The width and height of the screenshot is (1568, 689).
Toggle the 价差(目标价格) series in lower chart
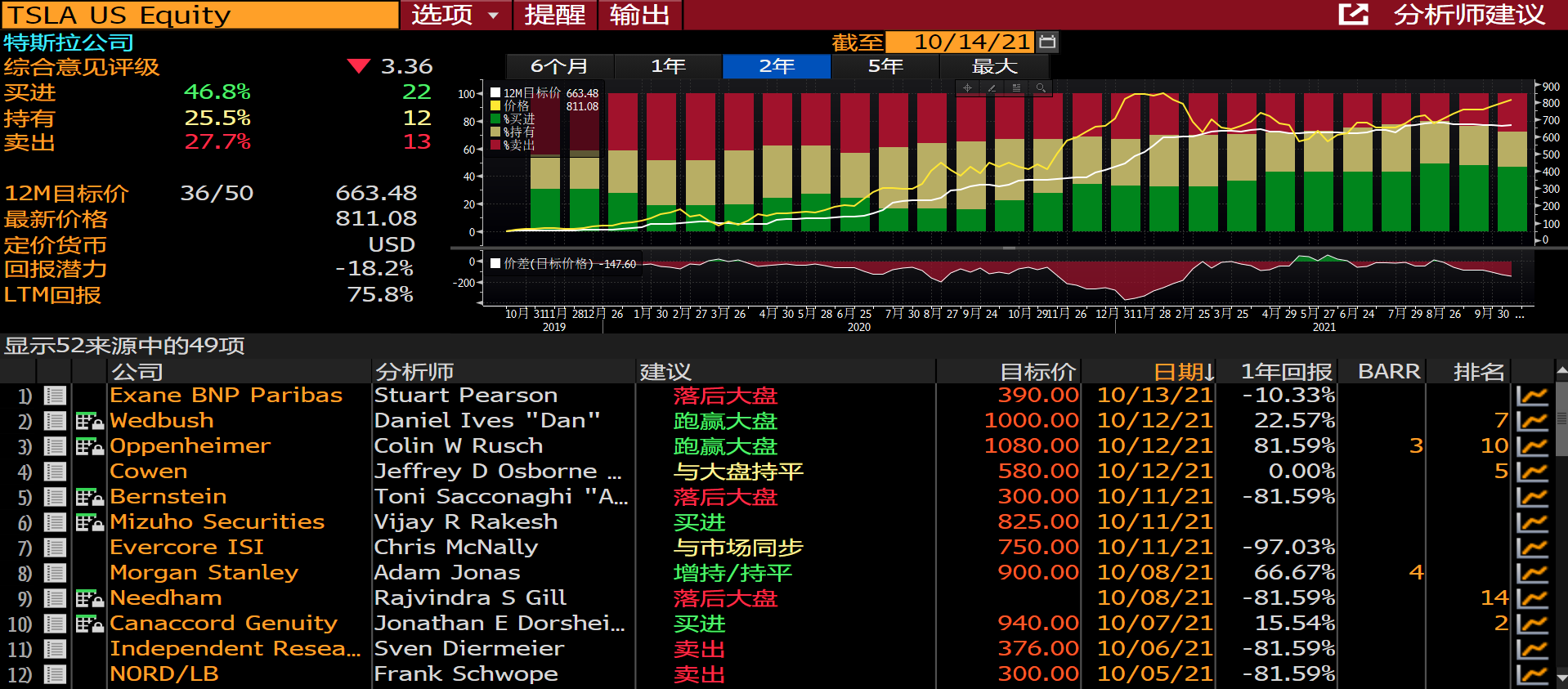point(495,264)
